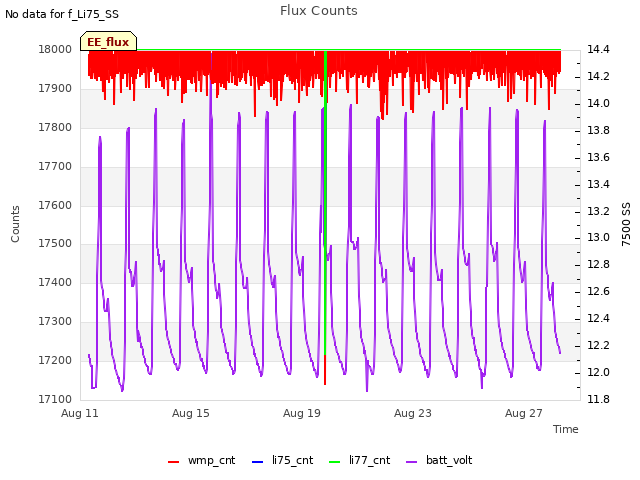Click the 12.0 right axis tick label
This screenshot has width=640, height=480.
point(598,372)
